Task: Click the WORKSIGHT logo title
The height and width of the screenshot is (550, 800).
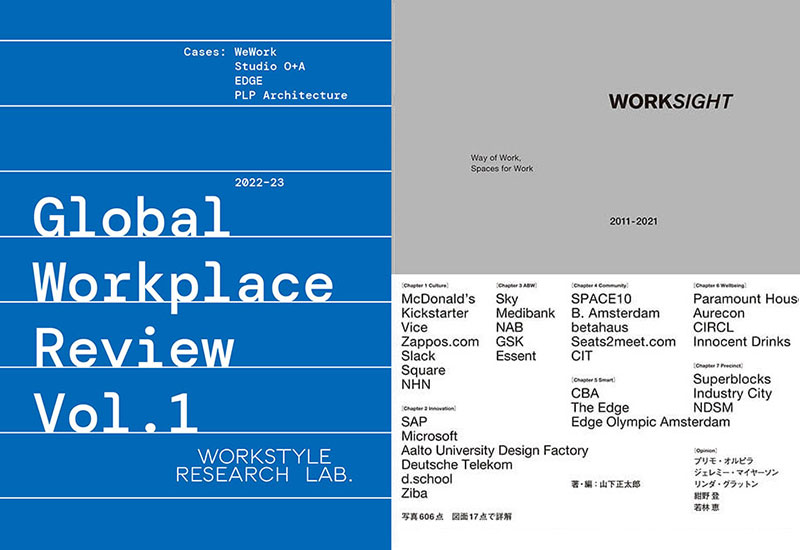Action: point(671,101)
